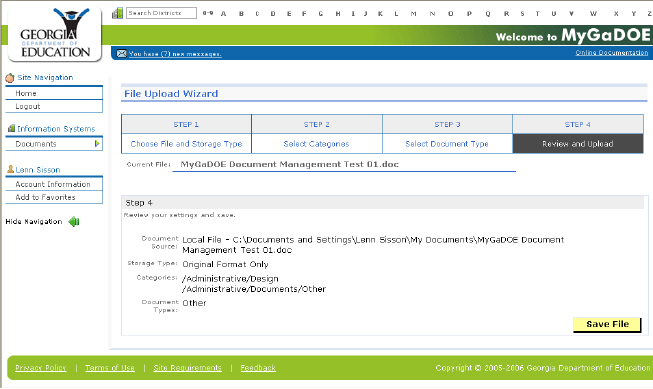Image resolution: width=653 pixels, height=389 pixels.
Task: Filter districts by letter A
Action: pyautogui.click(x=224, y=14)
